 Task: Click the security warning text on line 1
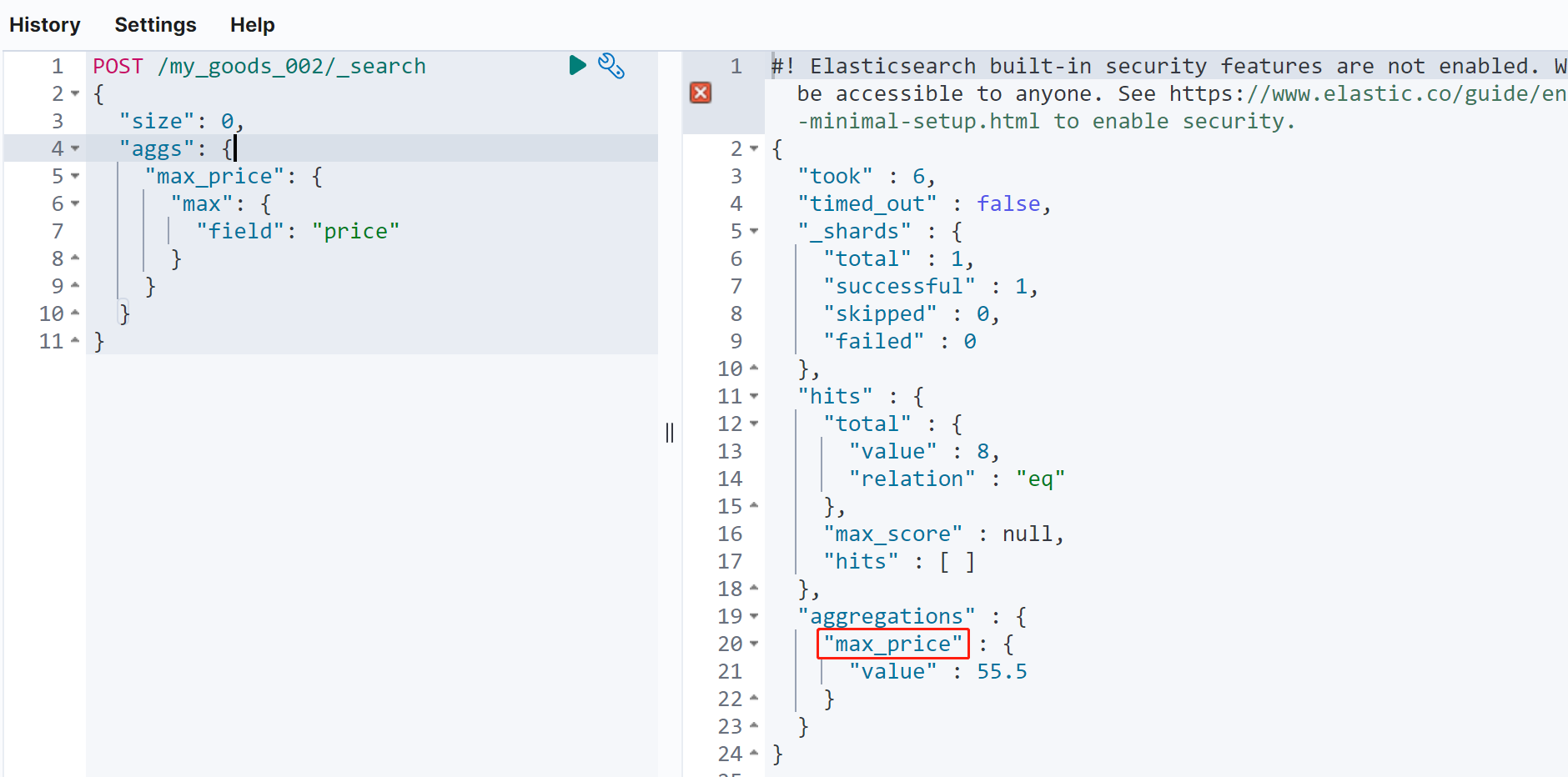(1168, 93)
